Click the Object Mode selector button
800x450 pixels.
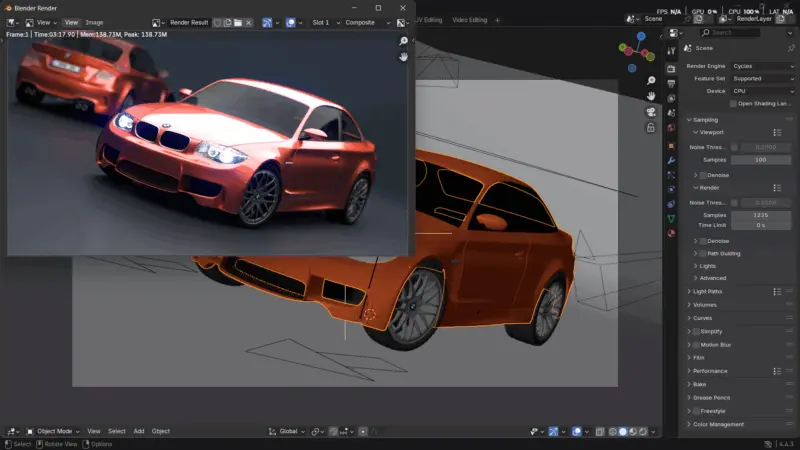coord(50,431)
